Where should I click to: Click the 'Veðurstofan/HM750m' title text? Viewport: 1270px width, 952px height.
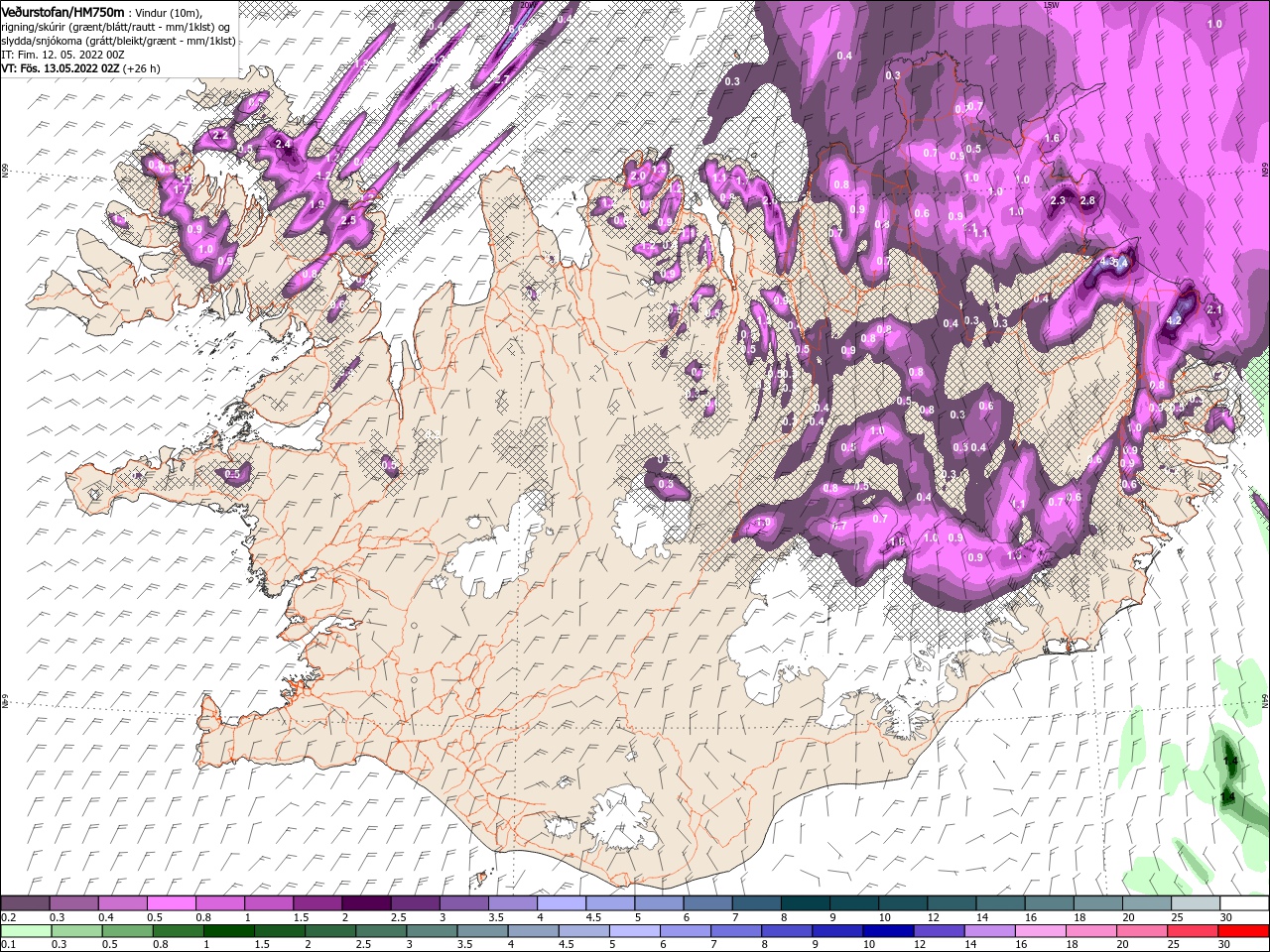pos(63,11)
